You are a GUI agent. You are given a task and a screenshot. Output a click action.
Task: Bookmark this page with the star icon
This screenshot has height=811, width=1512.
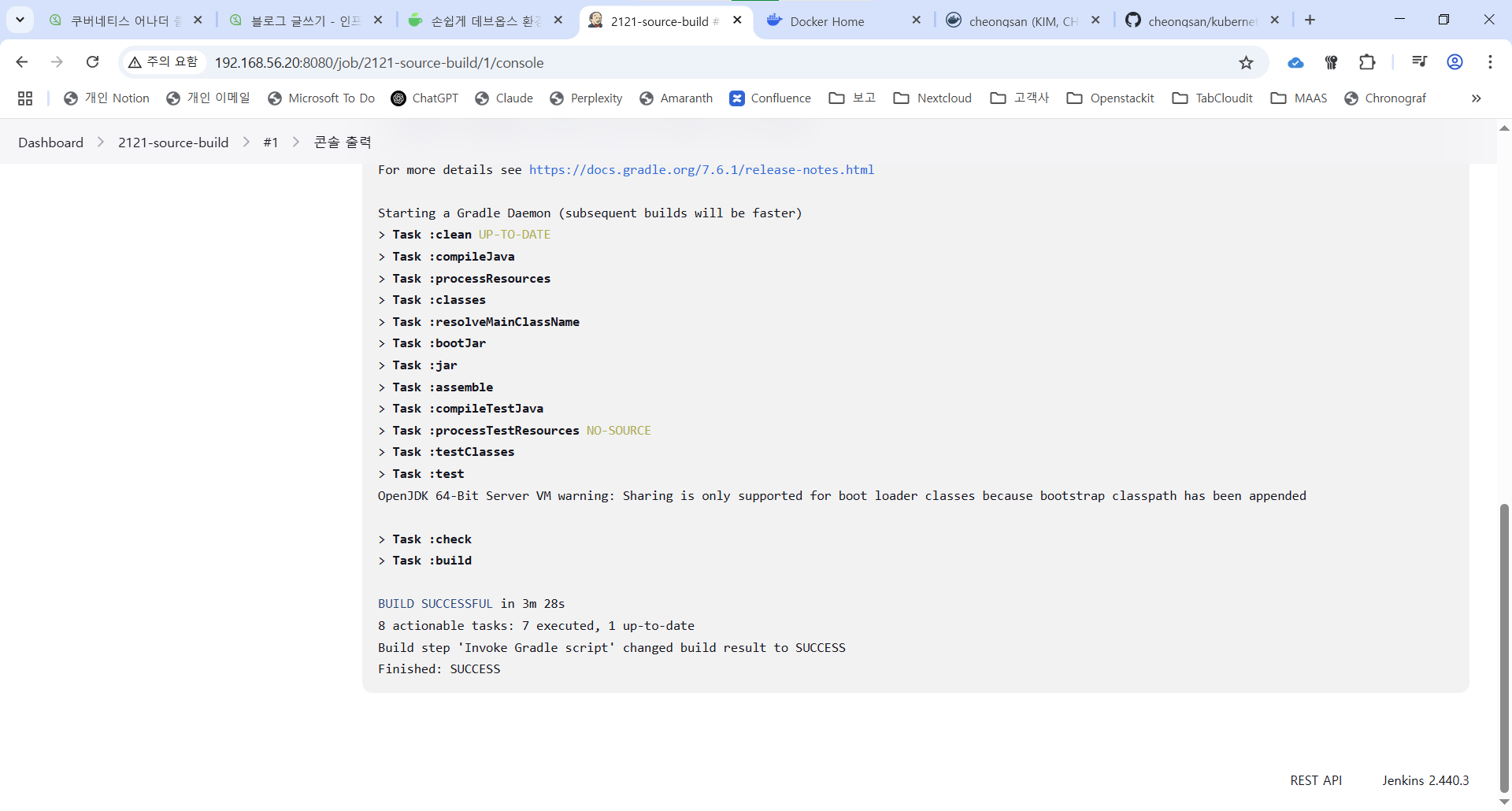tap(1246, 63)
